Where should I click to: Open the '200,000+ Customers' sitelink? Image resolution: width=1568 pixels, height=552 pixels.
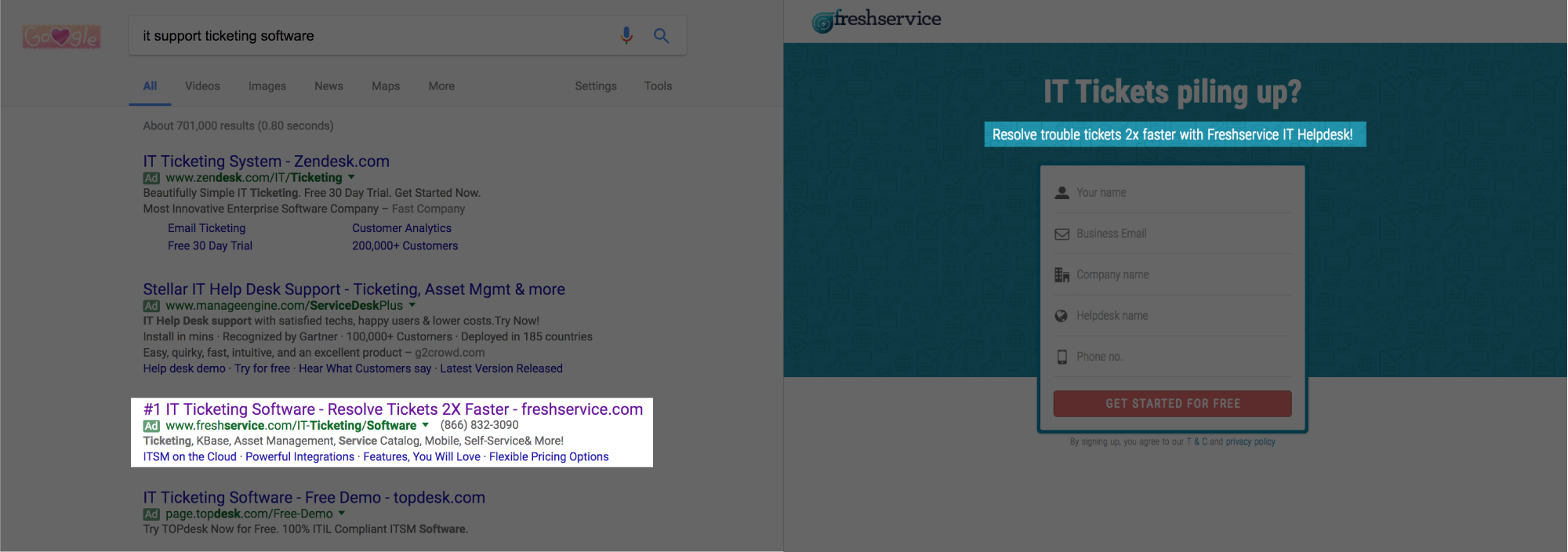tap(405, 245)
